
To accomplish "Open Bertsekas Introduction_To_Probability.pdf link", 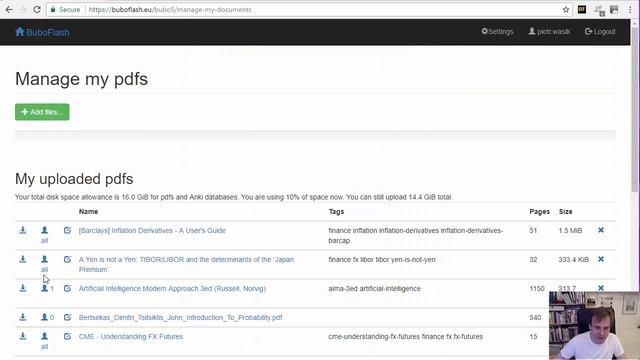I will point(180,317).
